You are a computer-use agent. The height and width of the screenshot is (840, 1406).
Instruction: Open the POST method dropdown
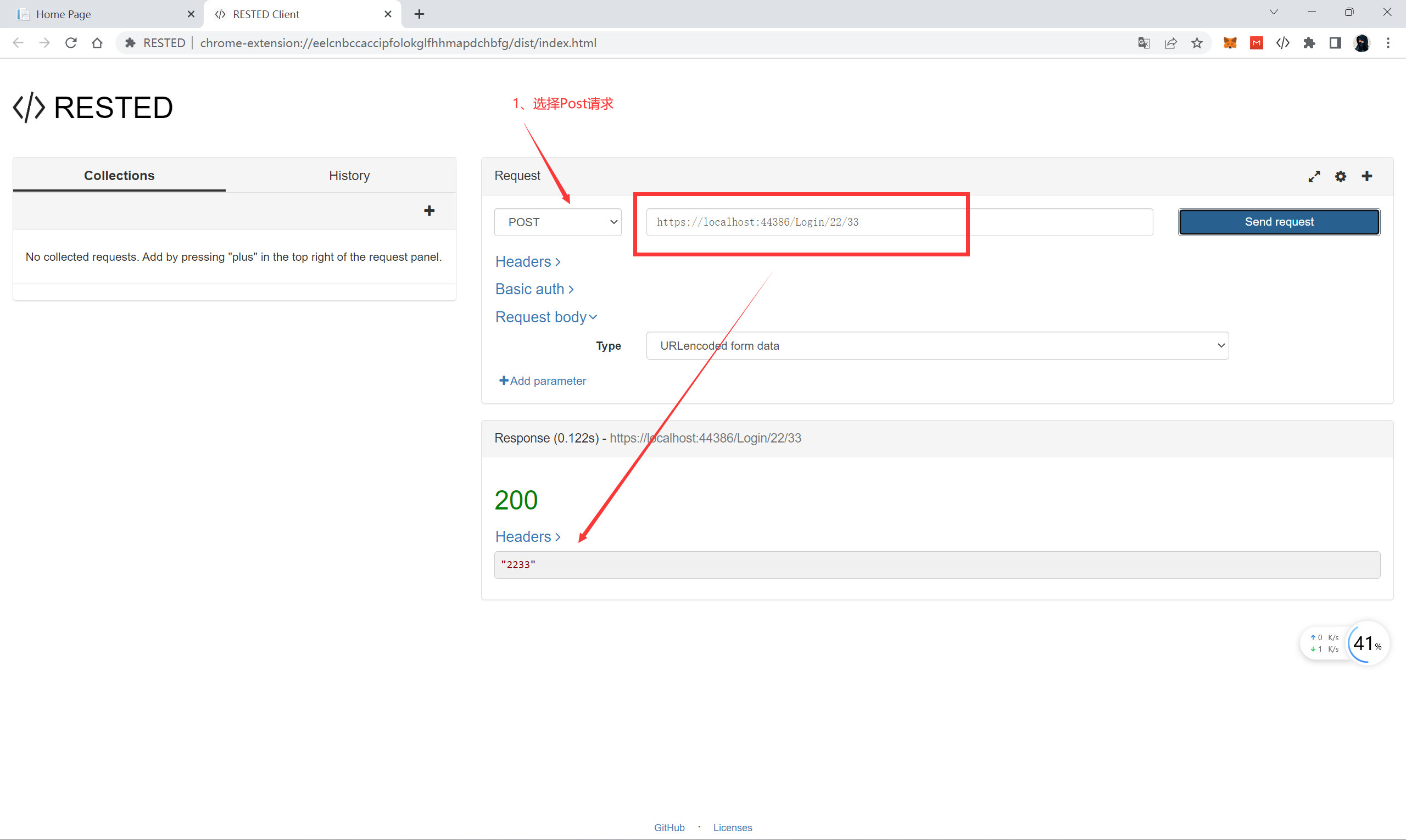(x=558, y=222)
